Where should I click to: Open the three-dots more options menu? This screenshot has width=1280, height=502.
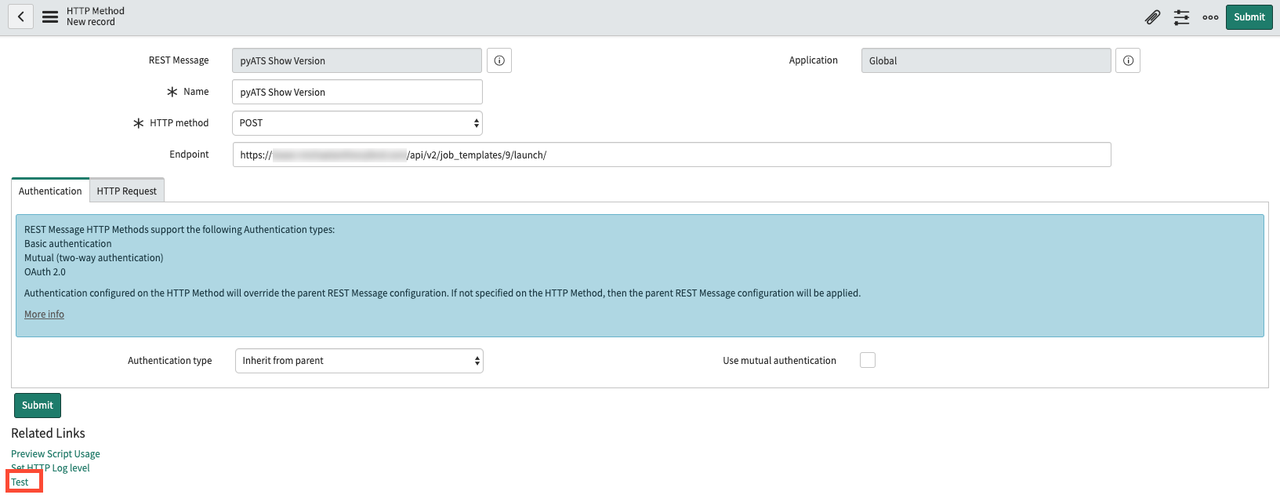pyautogui.click(x=1210, y=17)
